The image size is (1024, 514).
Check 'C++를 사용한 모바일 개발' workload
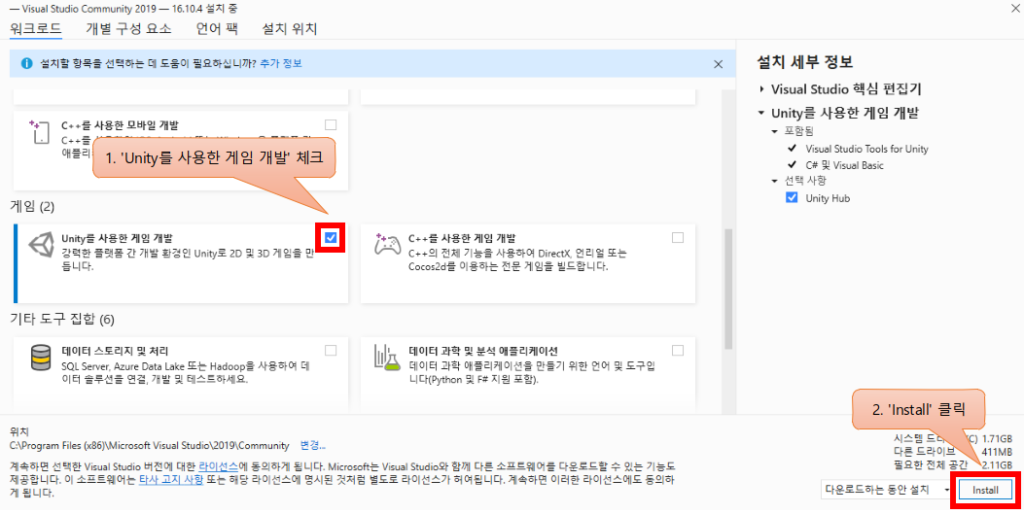tap(331, 124)
